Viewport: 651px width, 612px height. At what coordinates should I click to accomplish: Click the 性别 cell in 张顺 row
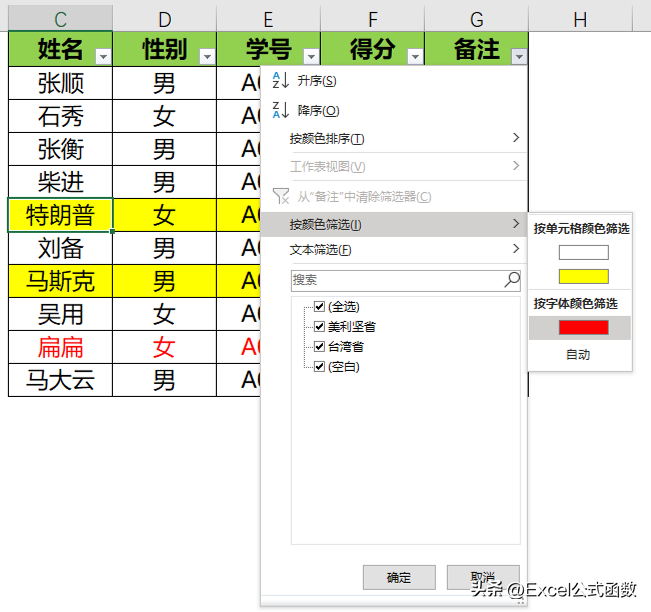[164, 83]
